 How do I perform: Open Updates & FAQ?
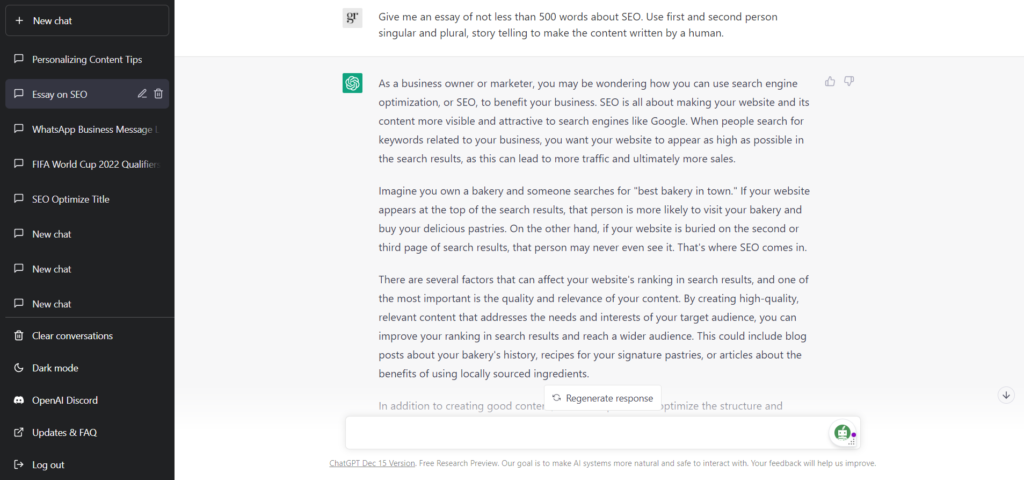pyautogui.click(x=87, y=432)
